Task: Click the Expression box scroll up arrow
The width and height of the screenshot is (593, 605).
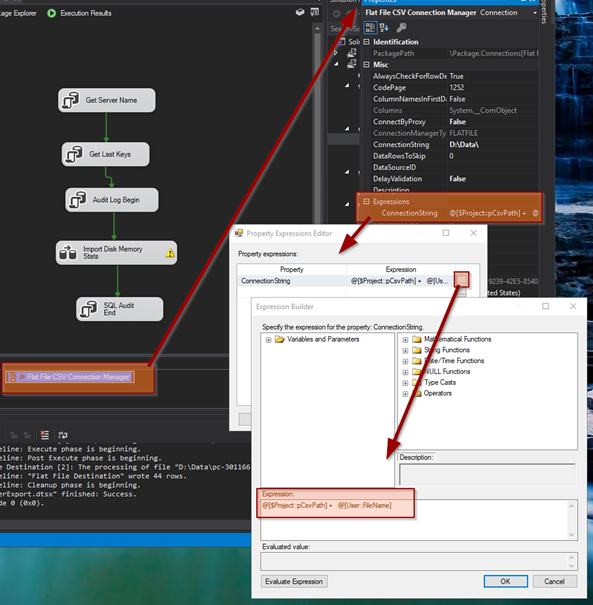Action: pyautogui.click(x=572, y=505)
